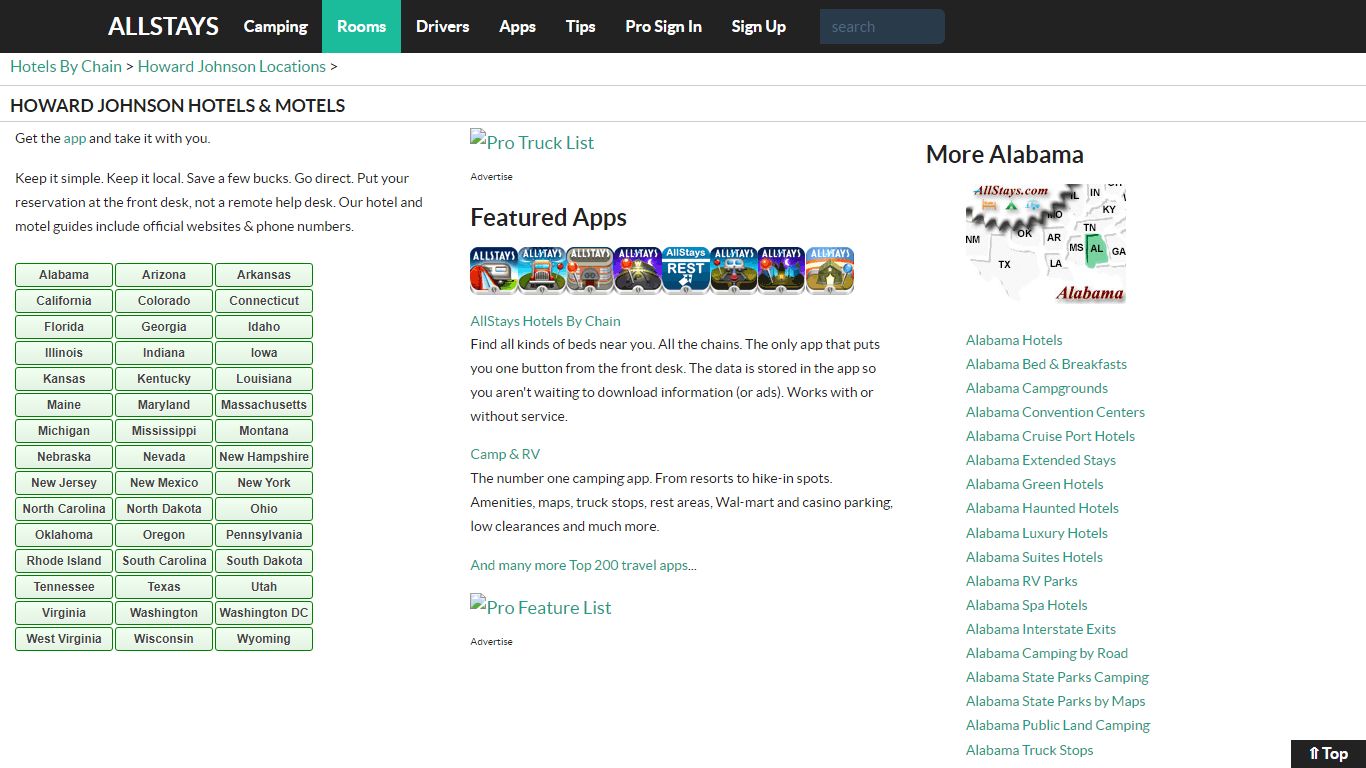Open the Camp & RV app link
This screenshot has height=768, width=1366.
pyautogui.click(x=505, y=454)
